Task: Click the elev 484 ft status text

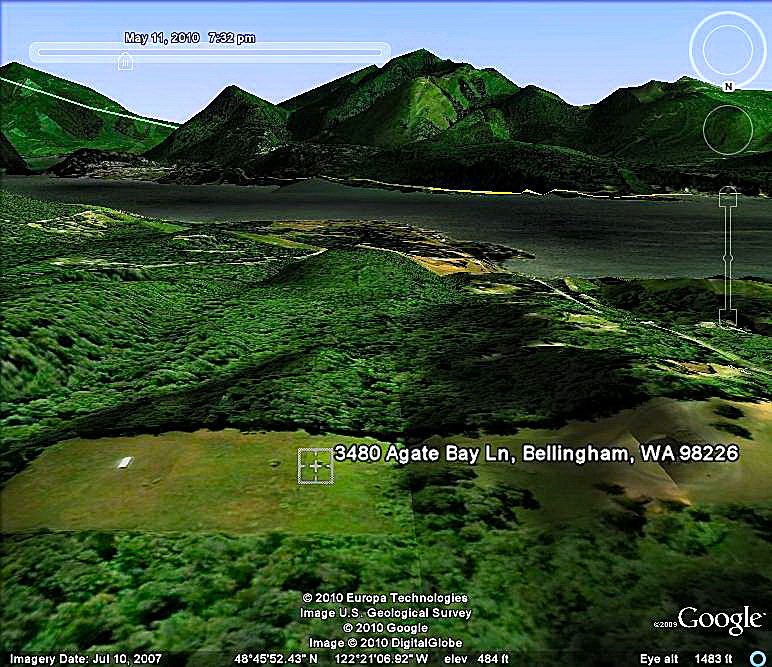Action: pyautogui.click(x=469, y=658)
